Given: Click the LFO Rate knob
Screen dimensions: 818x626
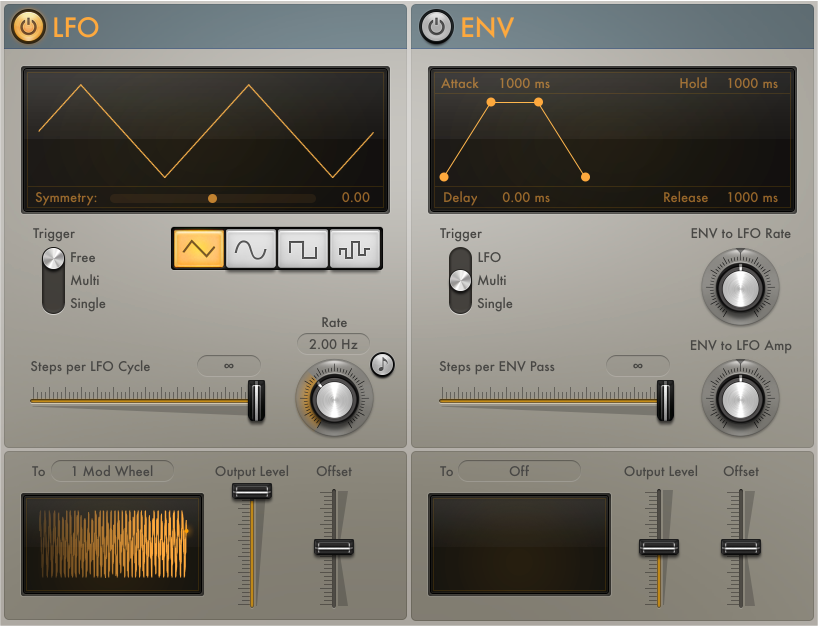Looking at the screenshot, I should 334,399.
